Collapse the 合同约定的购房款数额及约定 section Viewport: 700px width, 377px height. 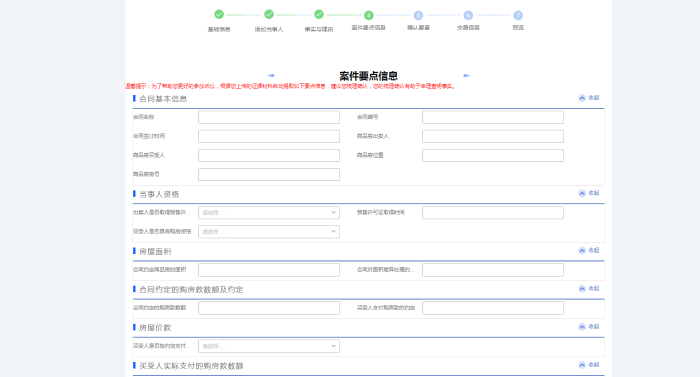click(x=589, y=289)
